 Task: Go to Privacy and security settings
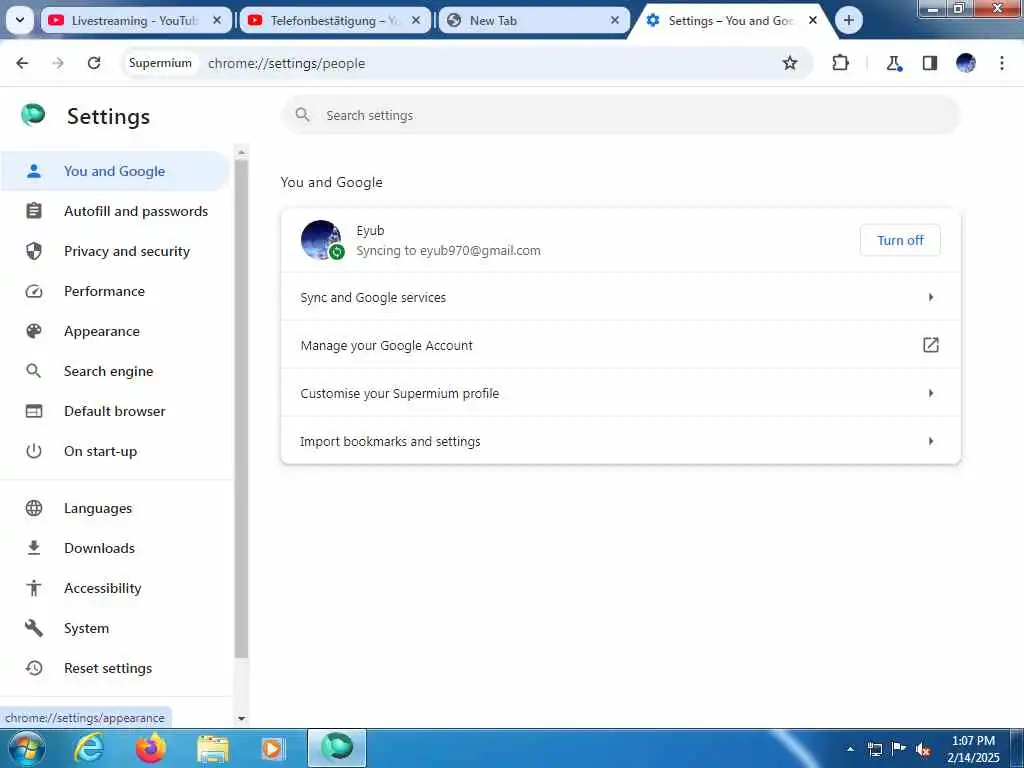tap(127, 251)
